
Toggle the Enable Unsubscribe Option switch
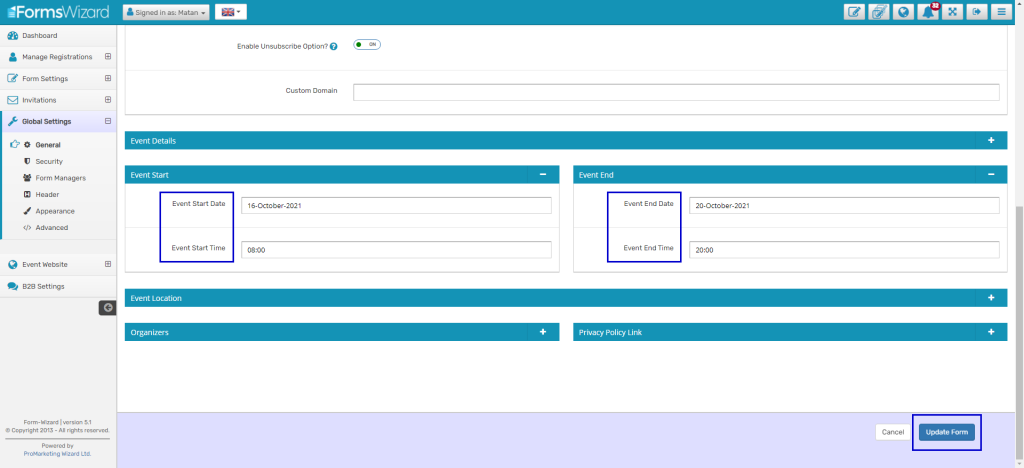[x=367, y=45]
